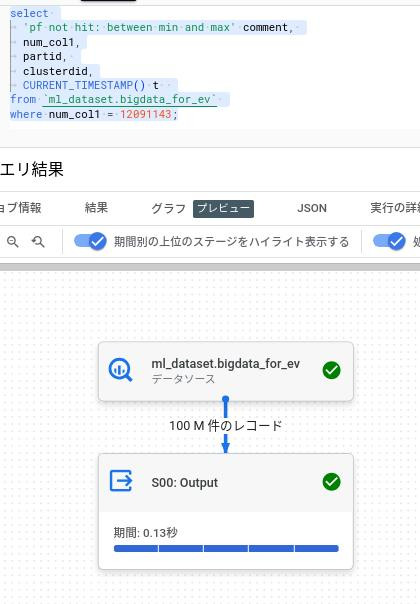The height and width of the screenshot is (604, 420).
Task: Open the JSON tab
Action: (x=312, y=208)
